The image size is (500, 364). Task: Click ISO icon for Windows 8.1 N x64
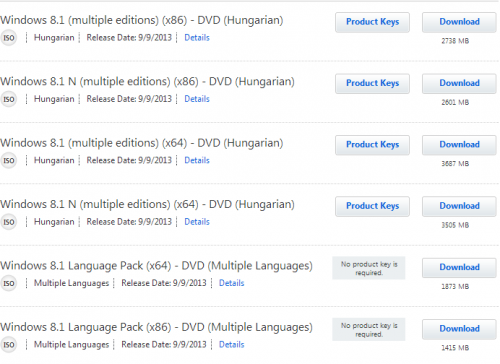pos(8,222)
